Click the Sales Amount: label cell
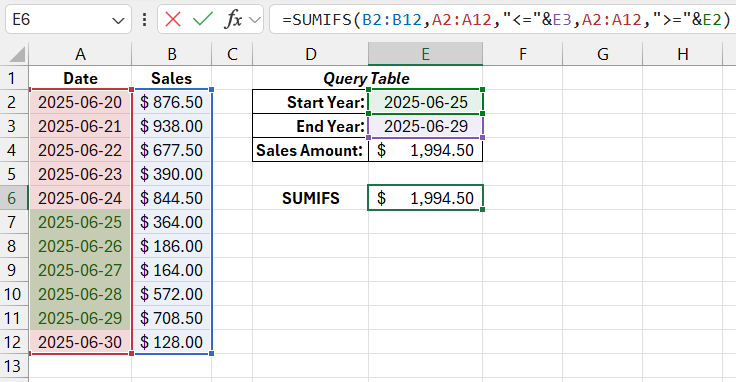The image size is (736, 382). 310,150
